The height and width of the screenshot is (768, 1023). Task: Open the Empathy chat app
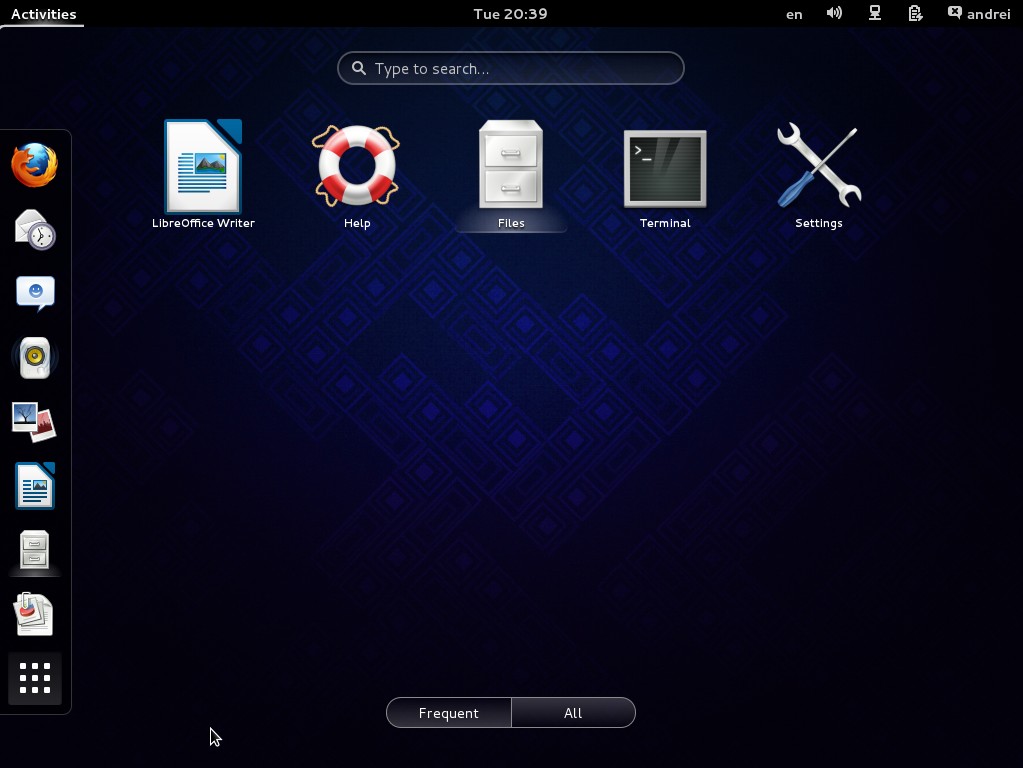pos(35,292)
